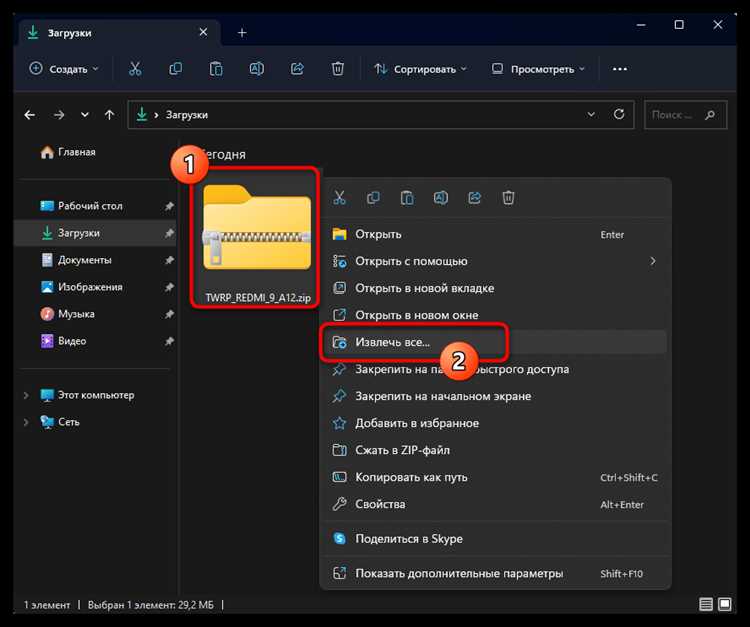Screen dimensions: 750x627
Task: Open the Просмотреть view options menu
Action: 538,69
